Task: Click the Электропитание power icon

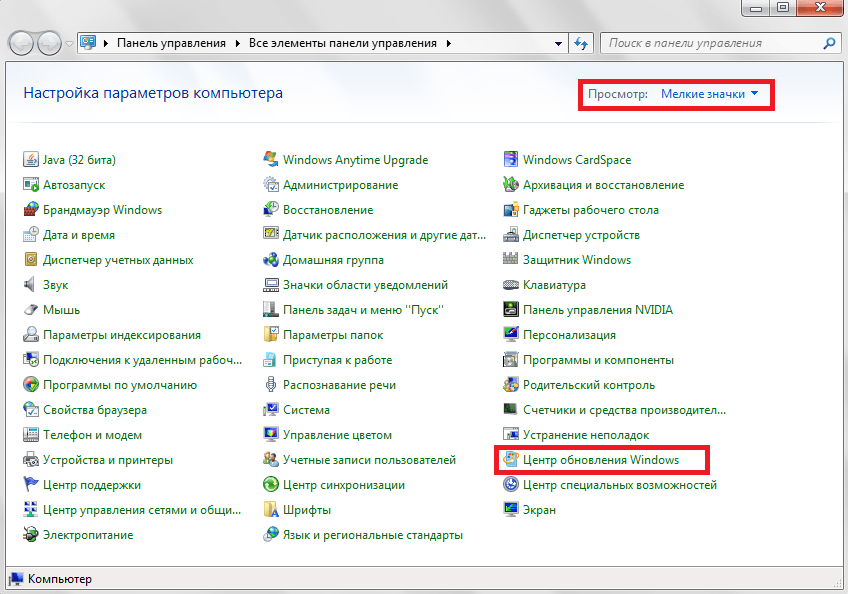Action: coord(31,535)
